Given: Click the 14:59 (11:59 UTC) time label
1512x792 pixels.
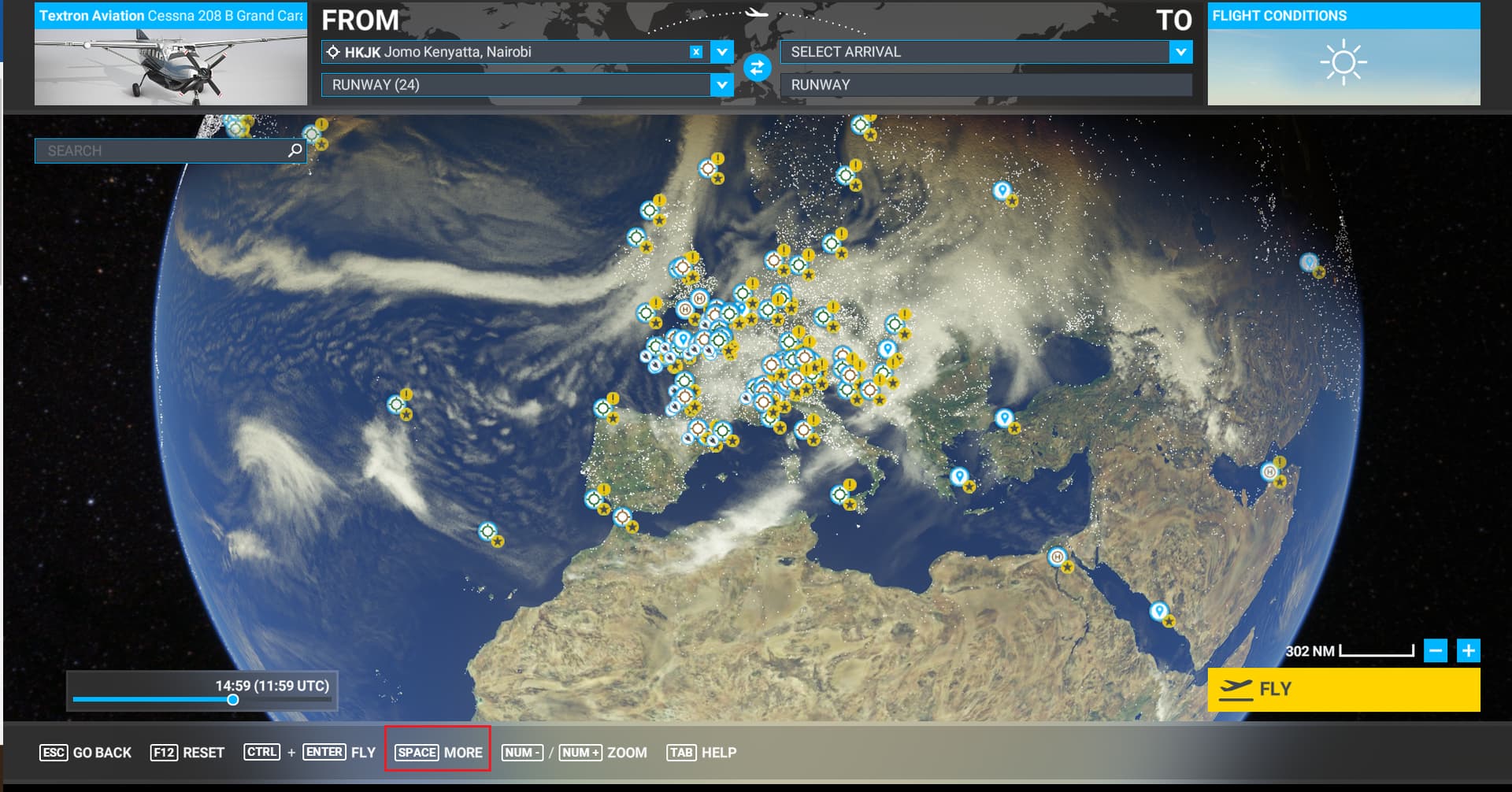Looking at the screenshot, I should (x=272, y=686).
